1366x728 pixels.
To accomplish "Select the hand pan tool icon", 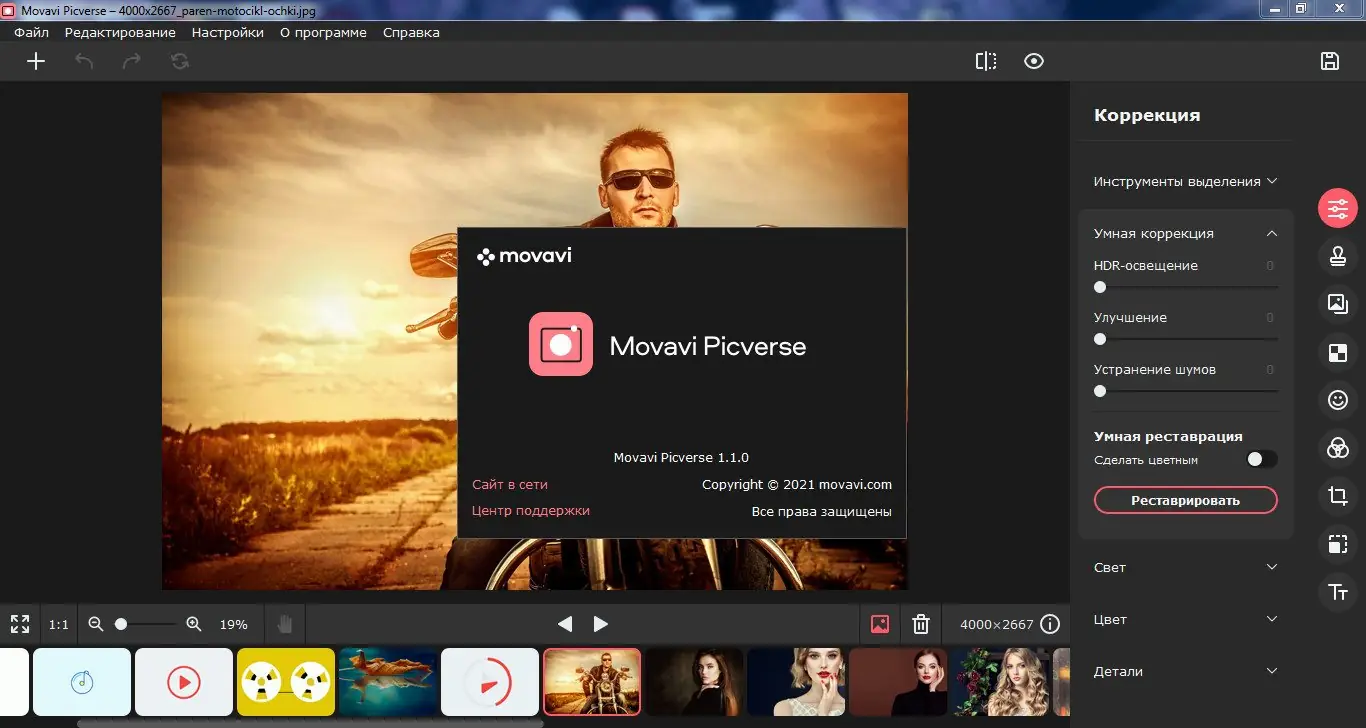I will (x=285, y=624).
